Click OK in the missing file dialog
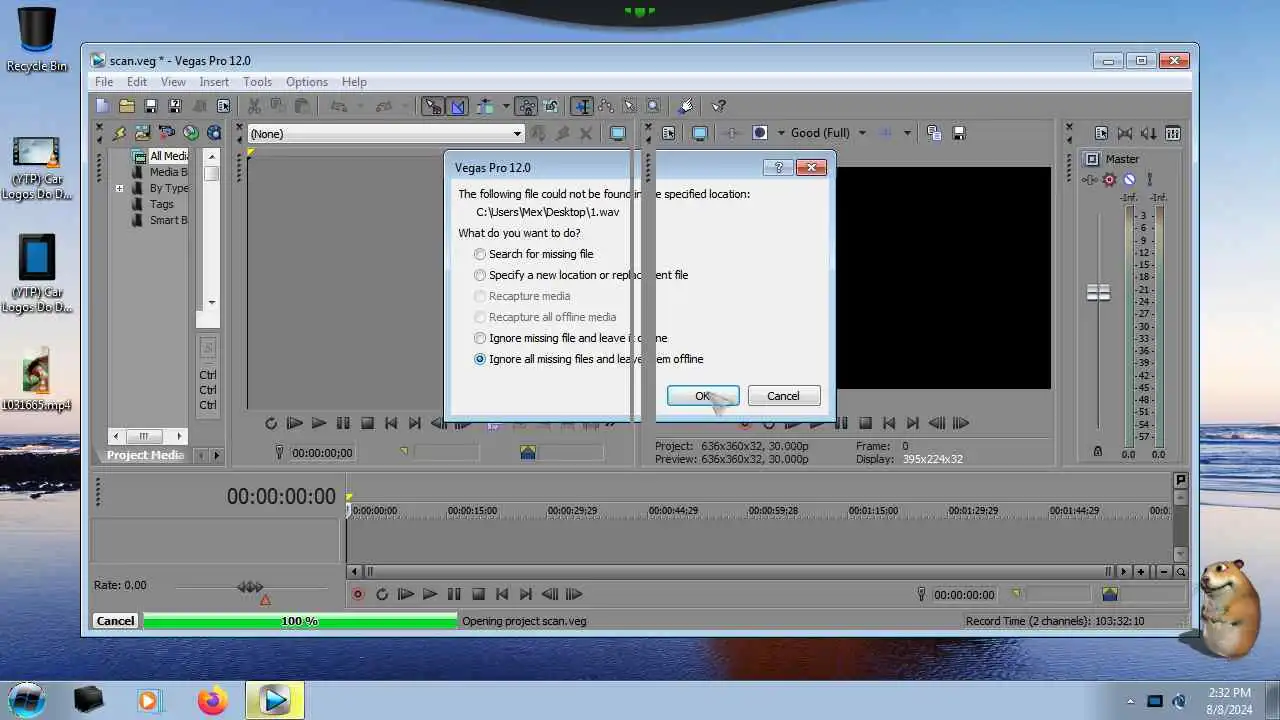The image size is (1280, 720). [x=703, y=396]
